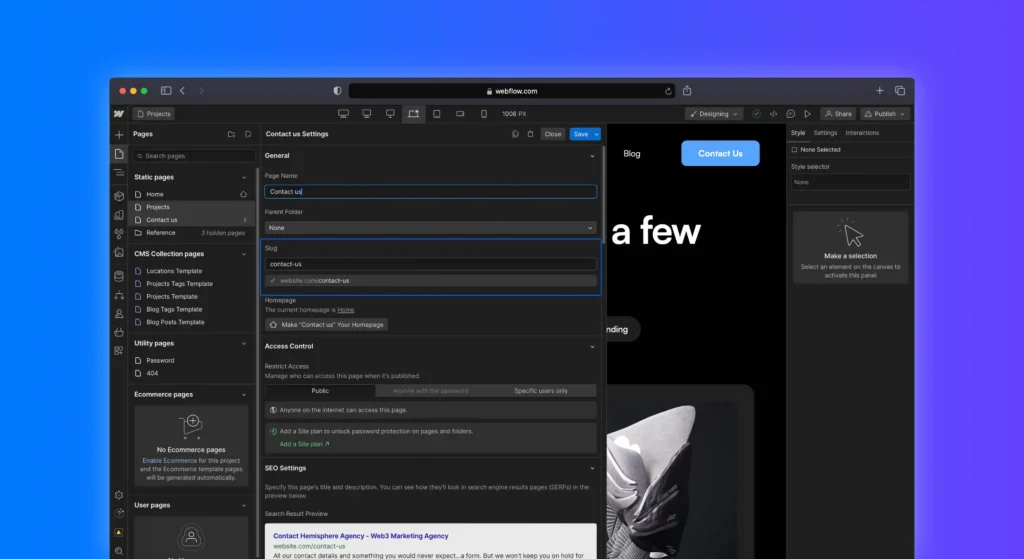
Task: Open the Pages panel icon
Action: coord(119,154)
